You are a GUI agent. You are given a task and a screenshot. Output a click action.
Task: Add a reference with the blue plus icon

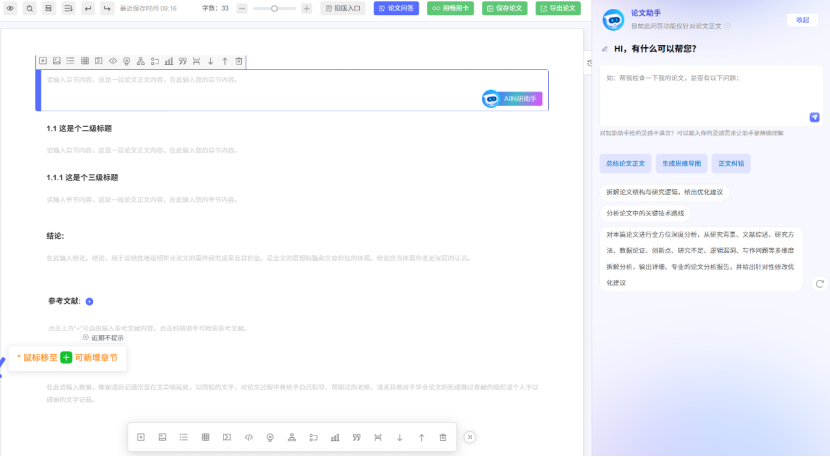[x=89, y=301]
